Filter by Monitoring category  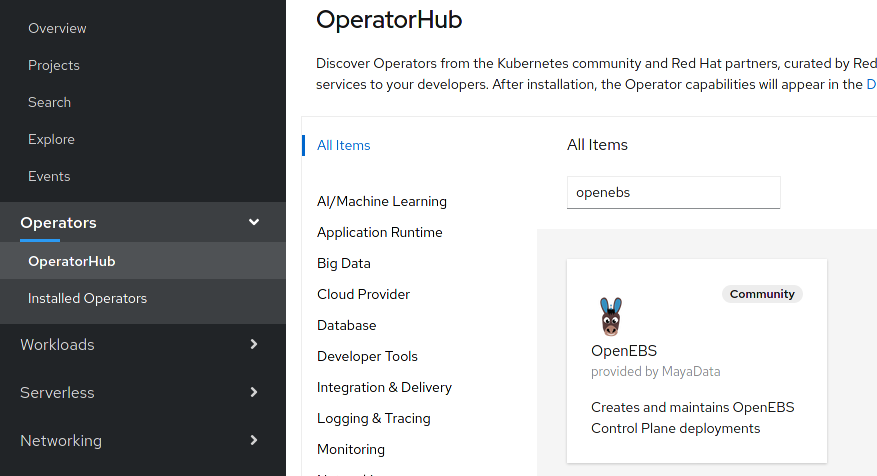click(351, 449)
